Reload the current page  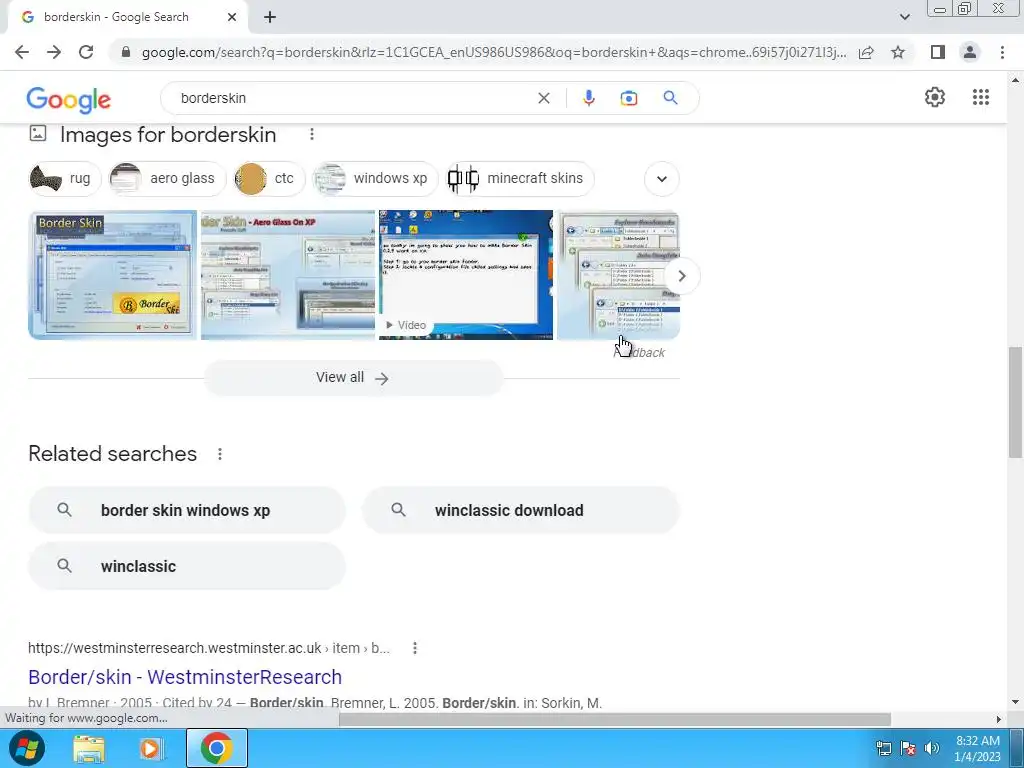click(x=86, y=52)
